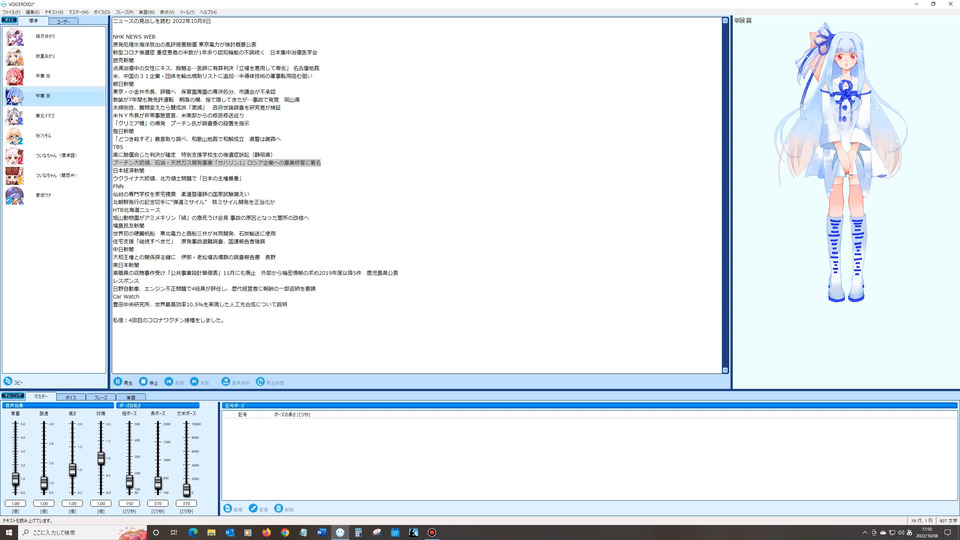960x540 pixels.
Task: Click the 抑揚 intonation slider handle
Action: click(101, 458)
